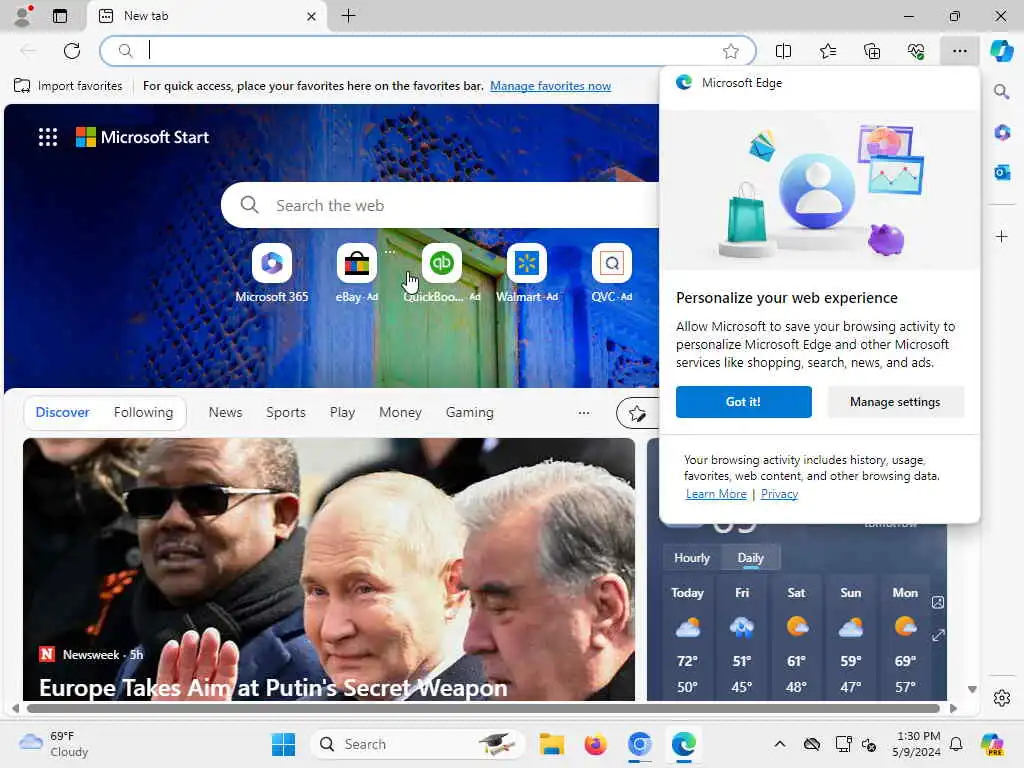The height and width of the screenshot is (768, 1024).
Task: Refresh the current page
Action: coord(72,51)
